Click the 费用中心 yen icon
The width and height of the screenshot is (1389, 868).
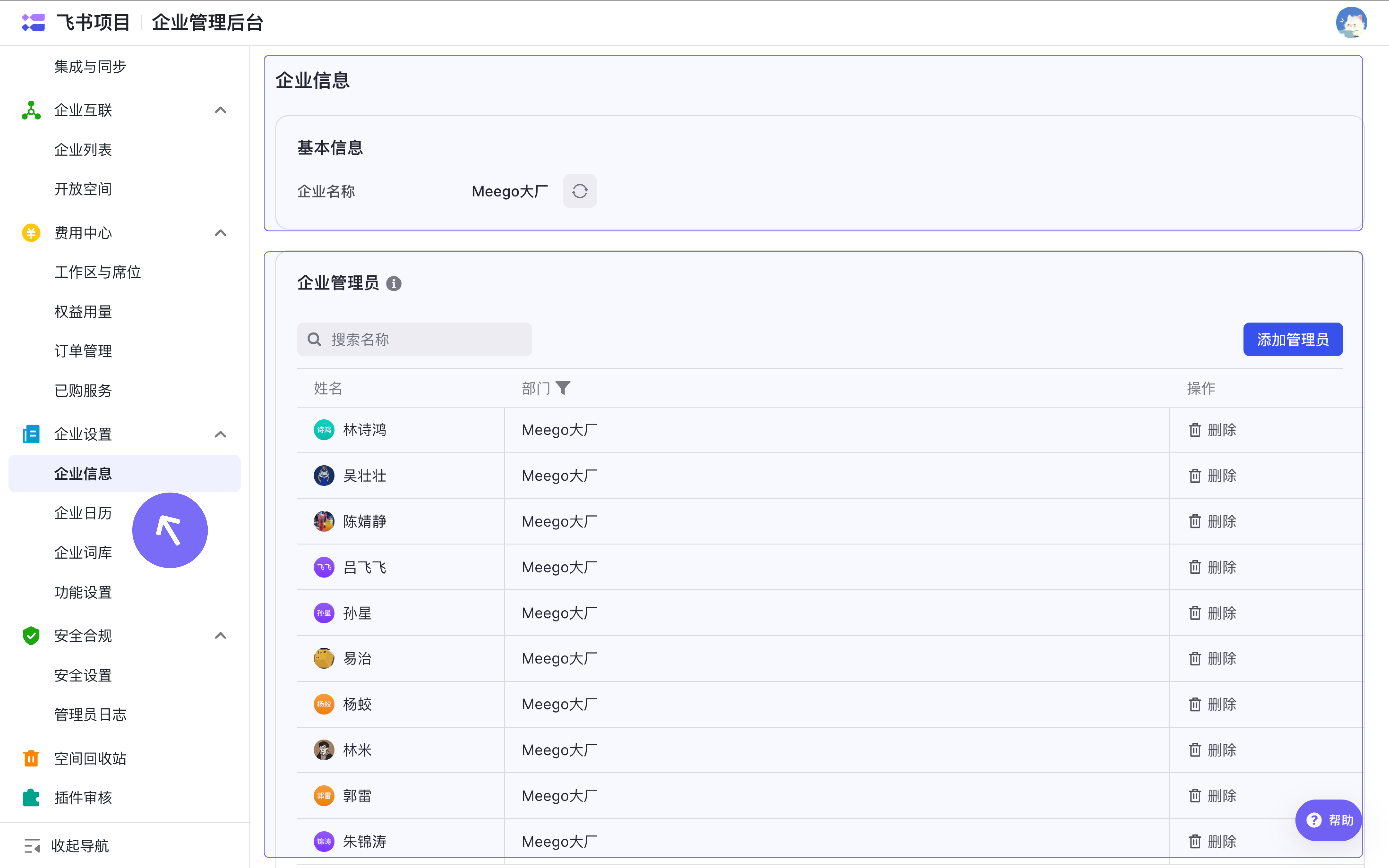coord(31,233)
